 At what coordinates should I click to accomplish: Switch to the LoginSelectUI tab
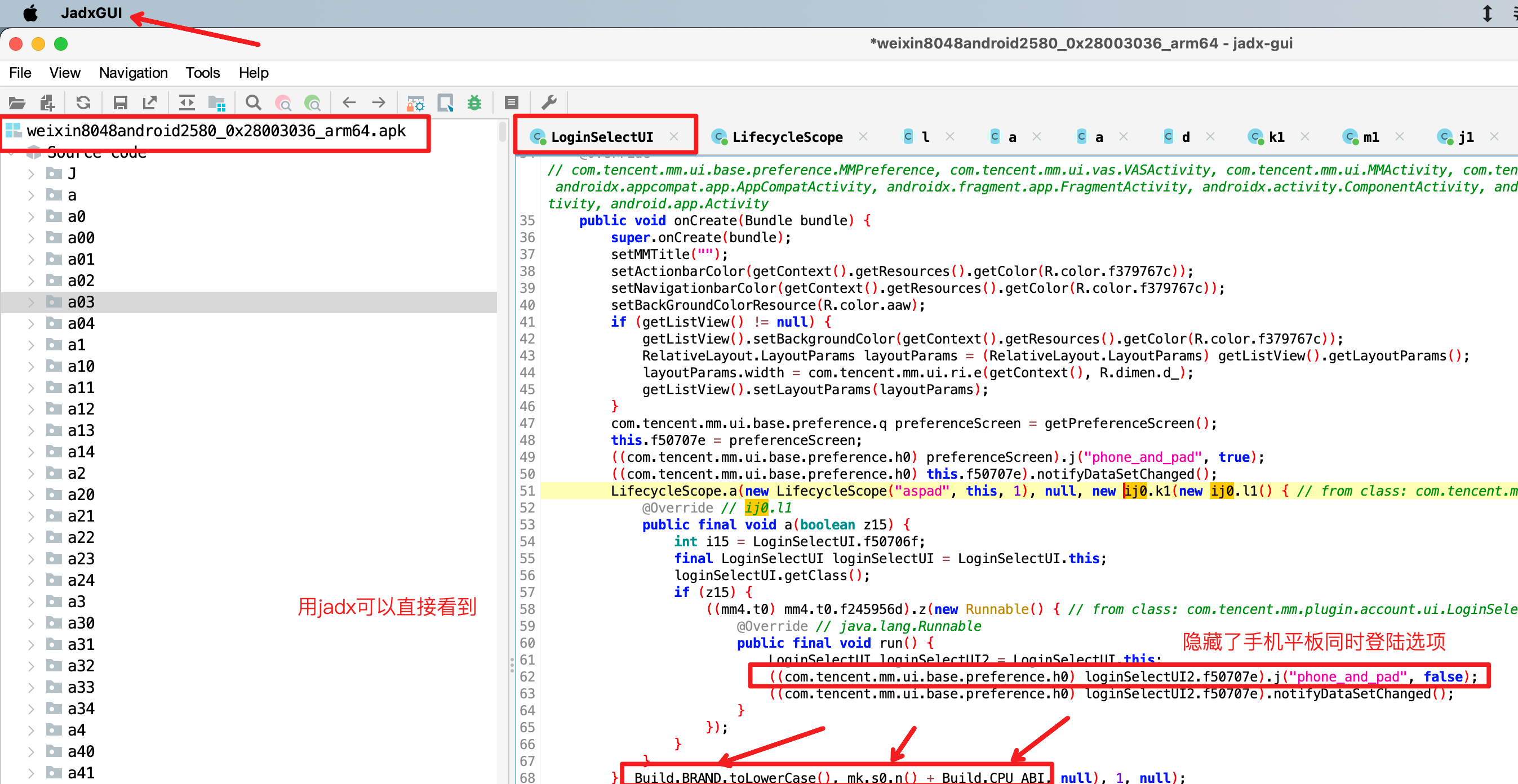point(601,137)
